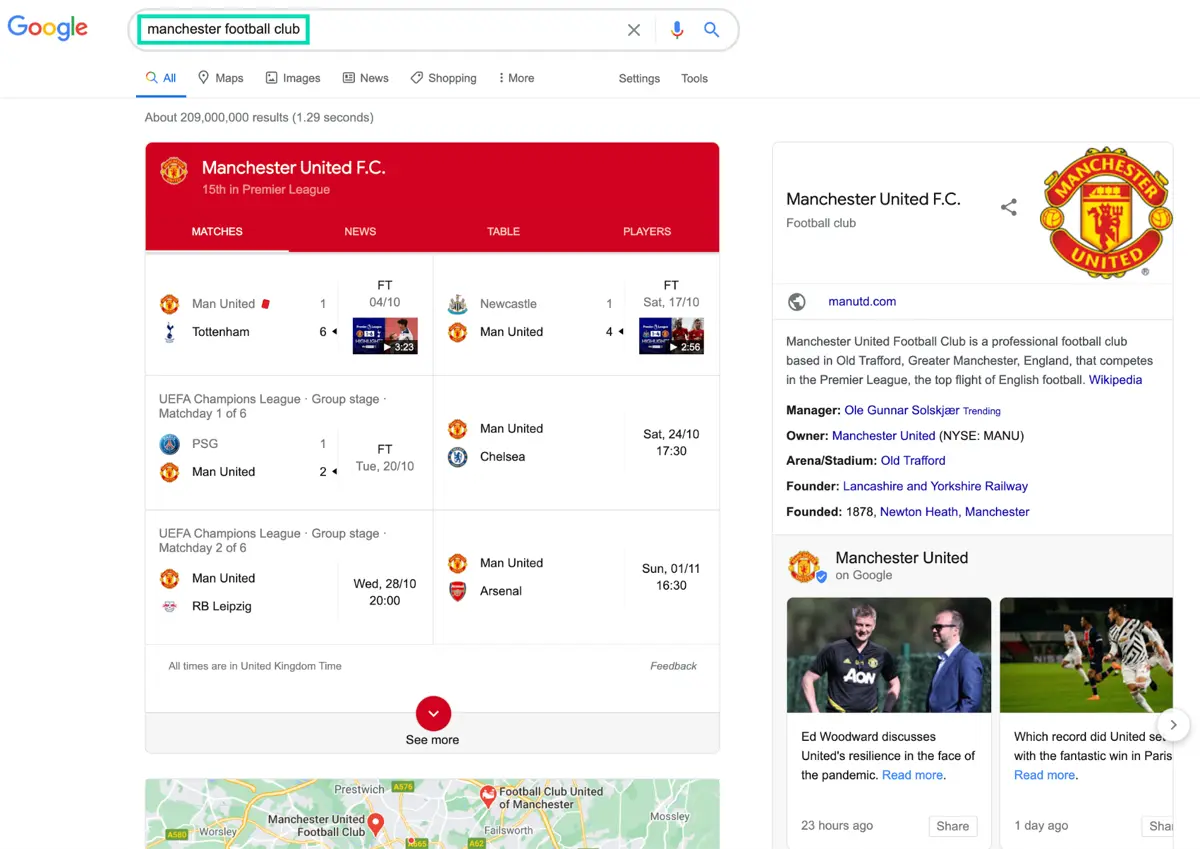
Task: Open the Paris match post photo
Action: [1086, 655]
